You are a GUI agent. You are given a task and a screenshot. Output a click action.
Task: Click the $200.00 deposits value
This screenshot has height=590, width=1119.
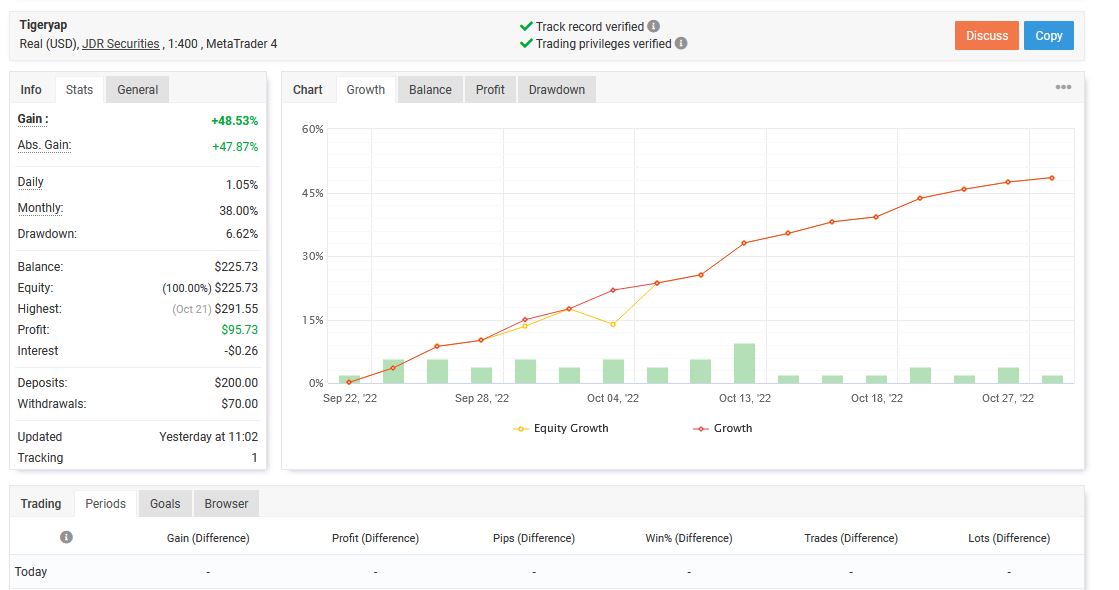tap(236, 382)
